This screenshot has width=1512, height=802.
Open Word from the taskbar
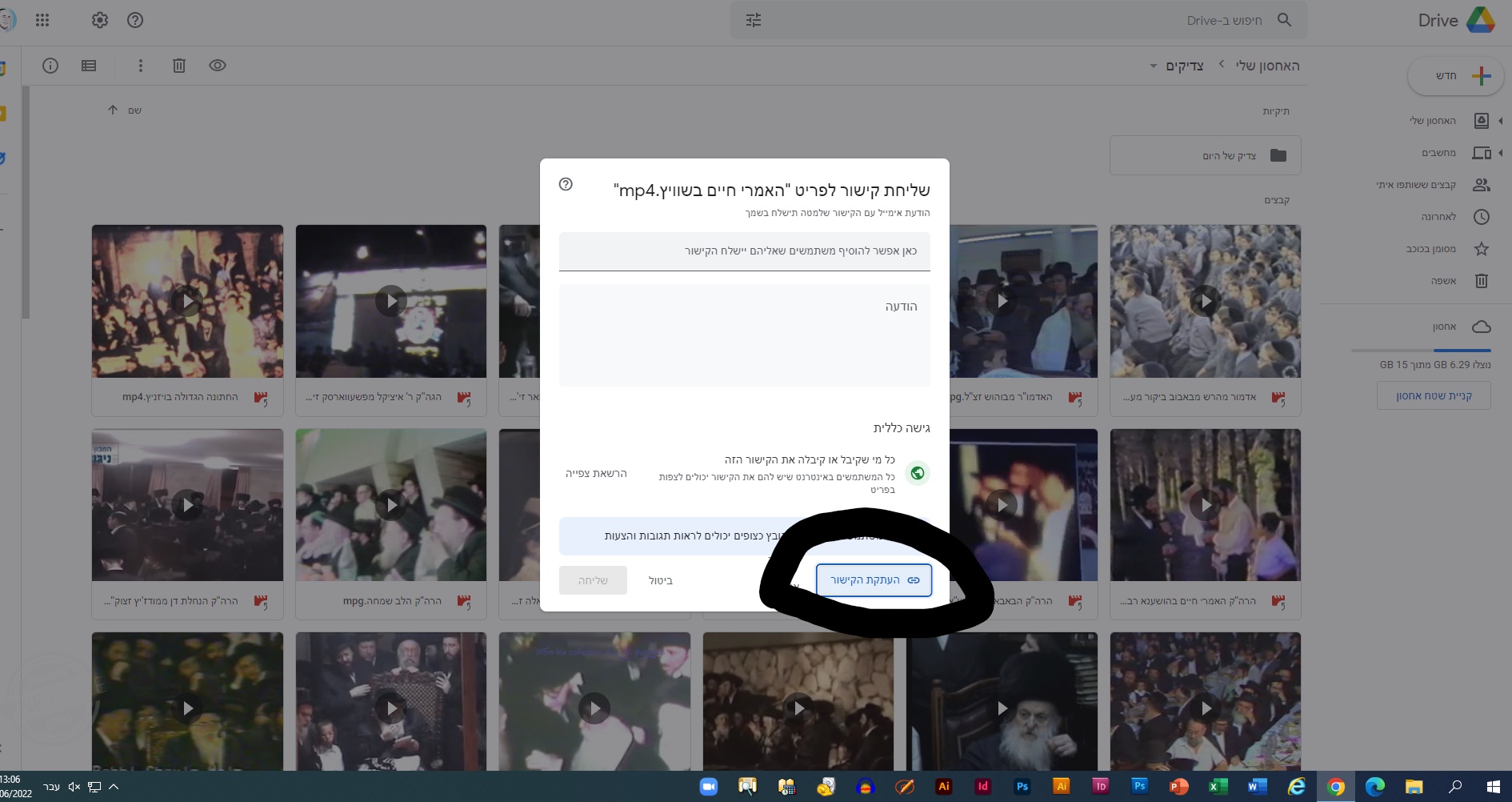coord(1258,787)
